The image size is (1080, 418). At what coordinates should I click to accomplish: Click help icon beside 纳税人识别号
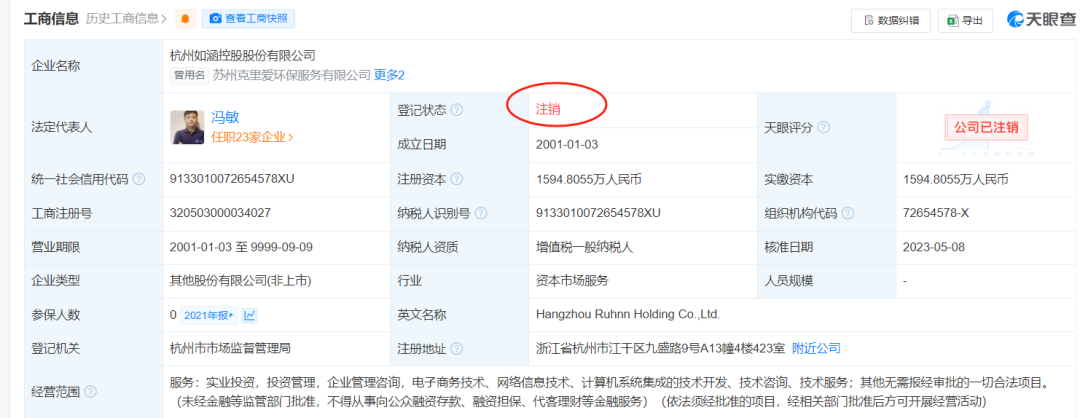(481, 213)
